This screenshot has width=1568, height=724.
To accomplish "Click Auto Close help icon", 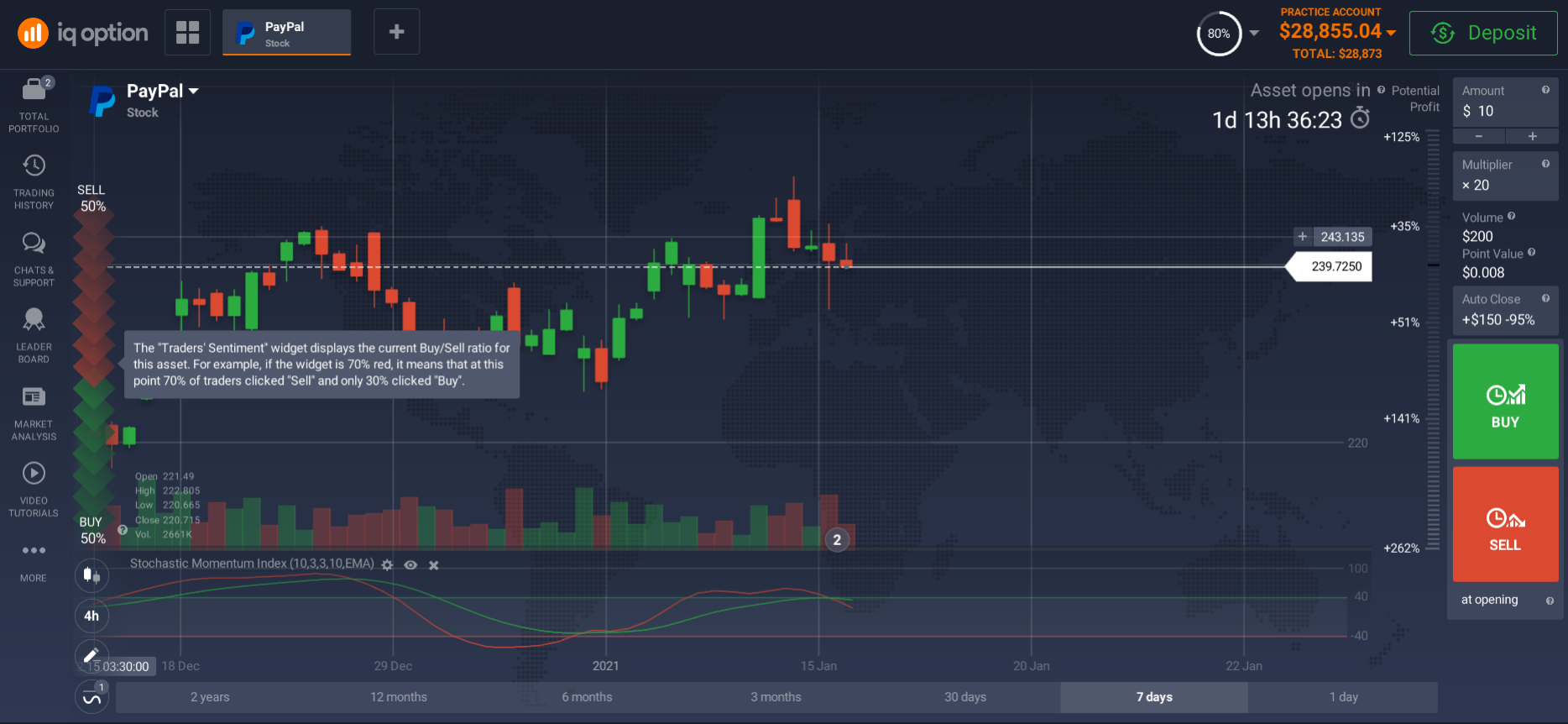I will point(1545,298).
